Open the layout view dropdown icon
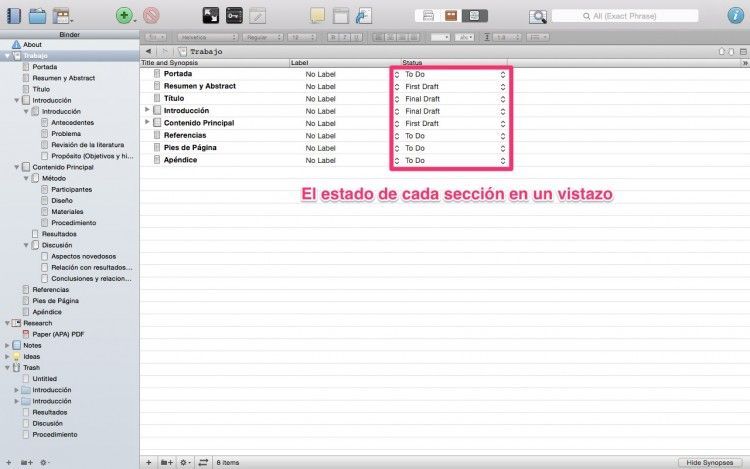Image resolution: width=750 pixels, height=469 pixels. 62,16
